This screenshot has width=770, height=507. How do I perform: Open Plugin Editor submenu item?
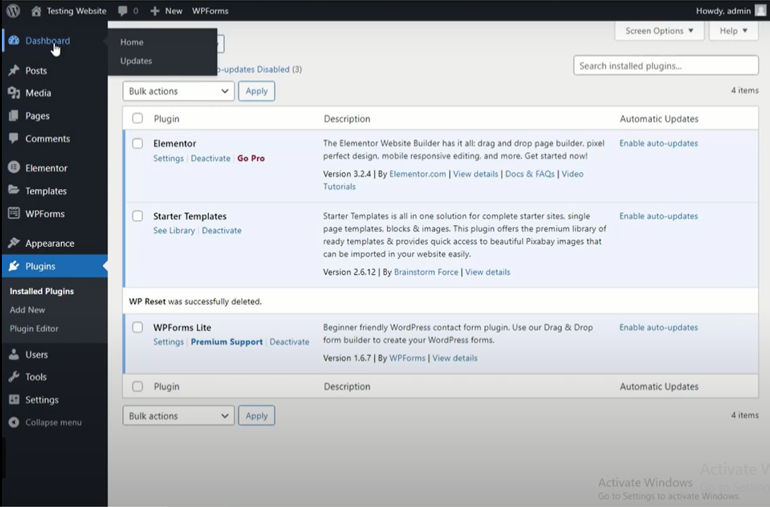[x=34, y=329]
